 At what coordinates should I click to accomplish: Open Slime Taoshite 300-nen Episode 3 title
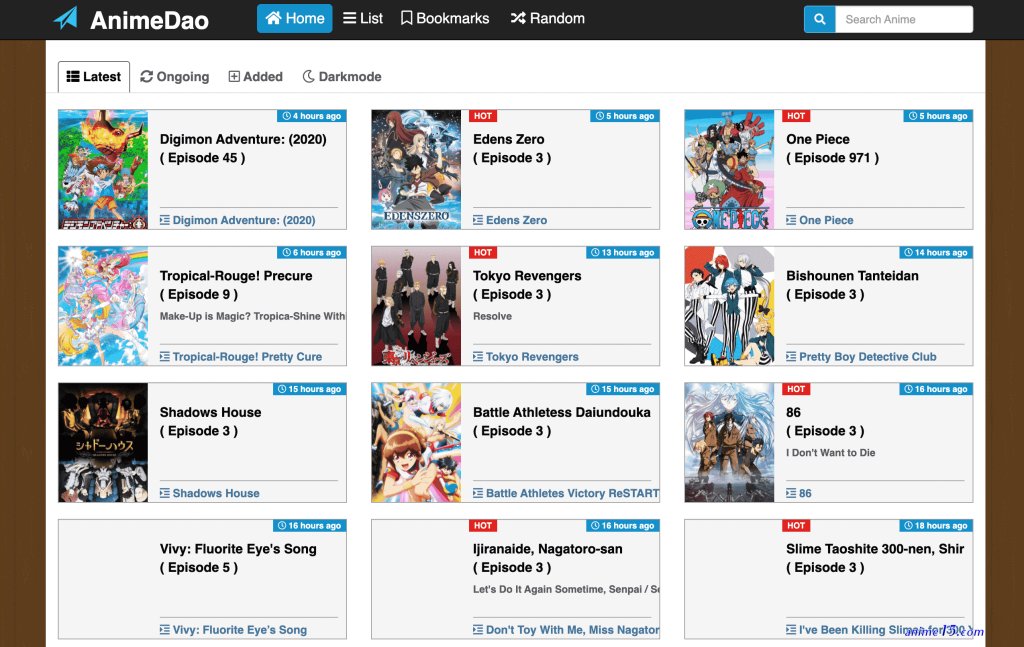click(x=875, y=558)
